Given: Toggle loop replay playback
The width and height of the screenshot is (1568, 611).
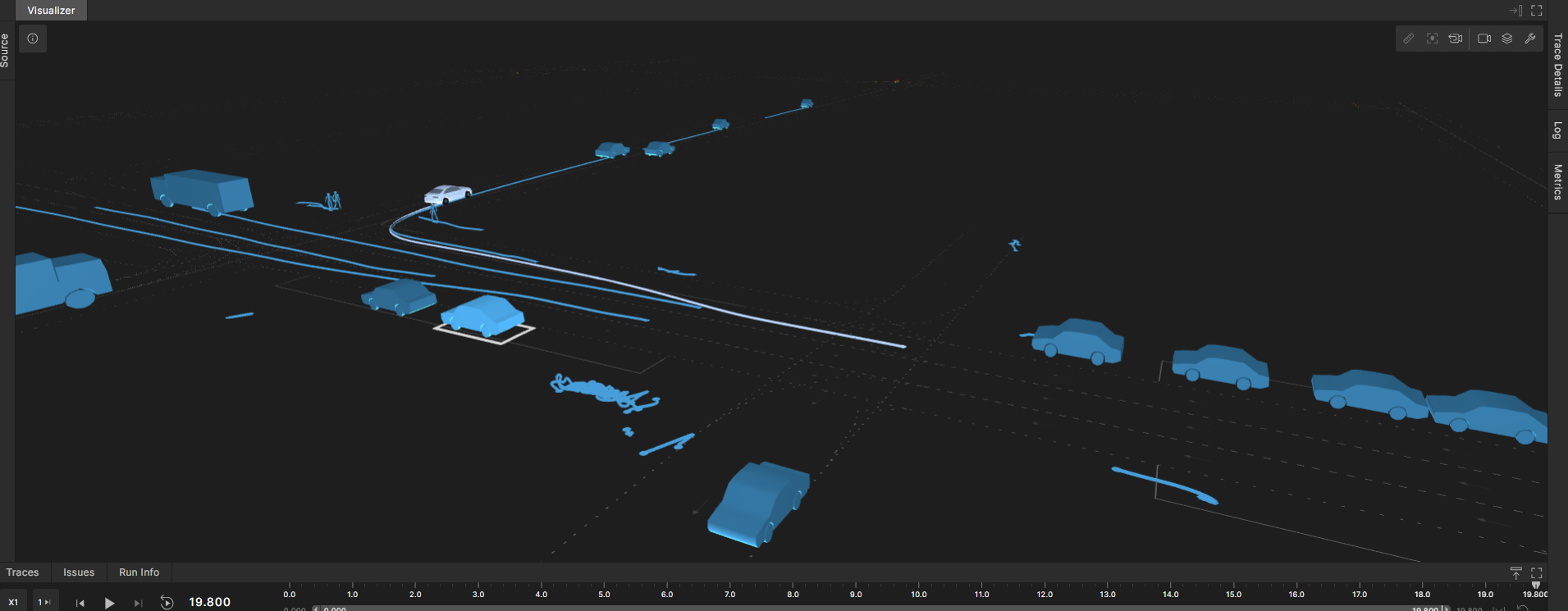Looking at the screenshot, I should tap(167, 603).
